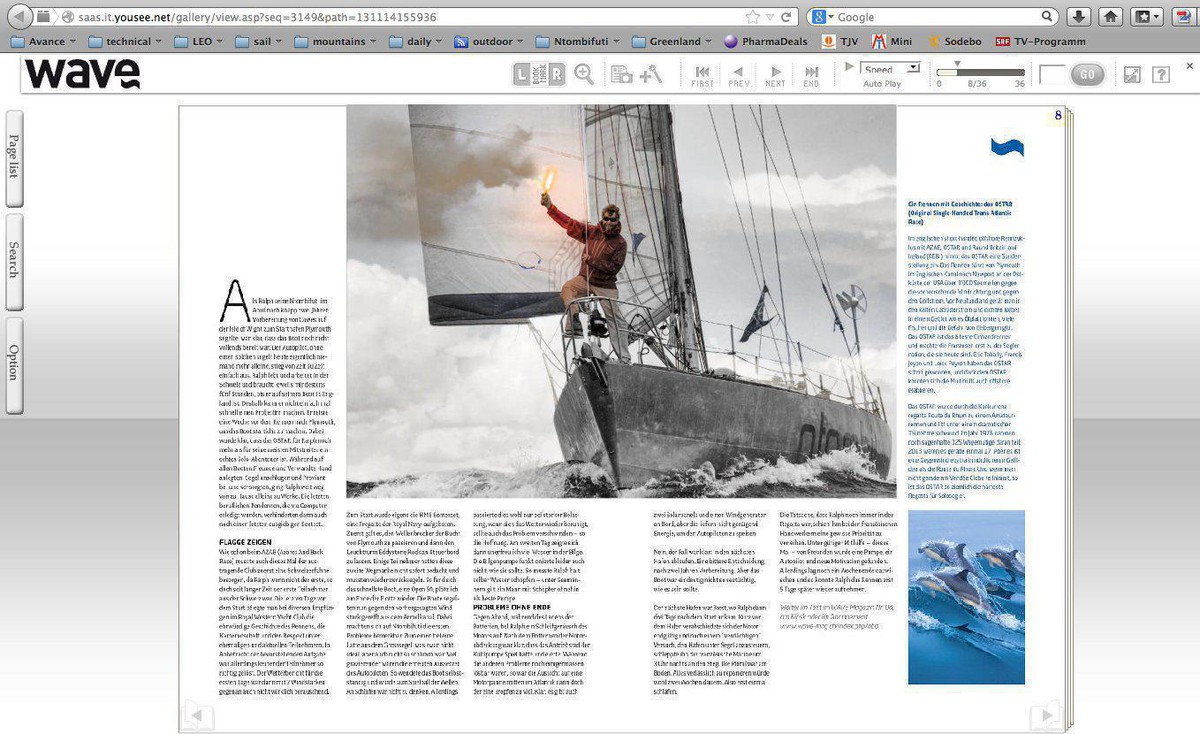
Task: Open the Mini bookmark
Action: [893, 41]
